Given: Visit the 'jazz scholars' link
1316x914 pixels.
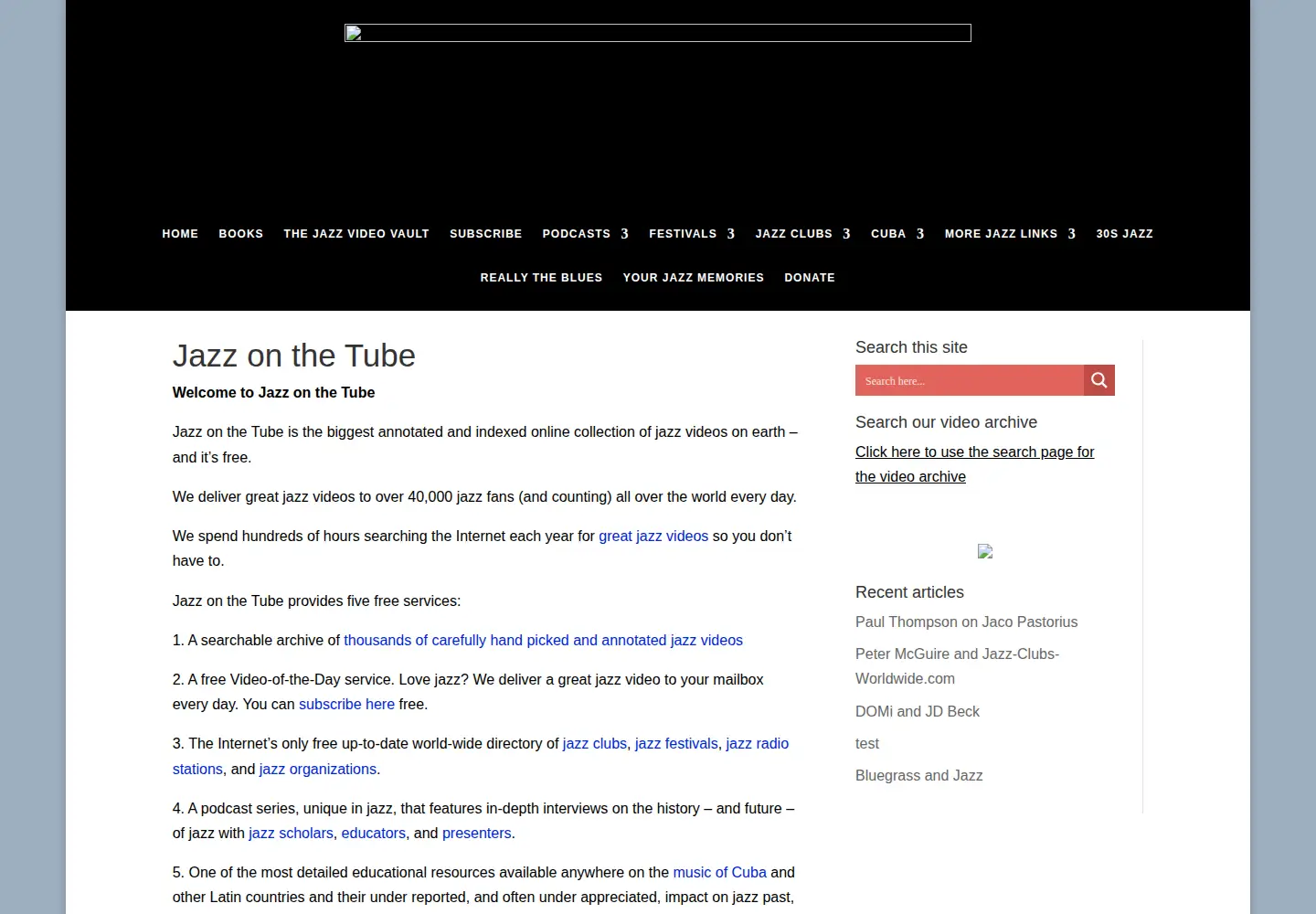Looking at the screenshot, I should (x=291, y=833).
